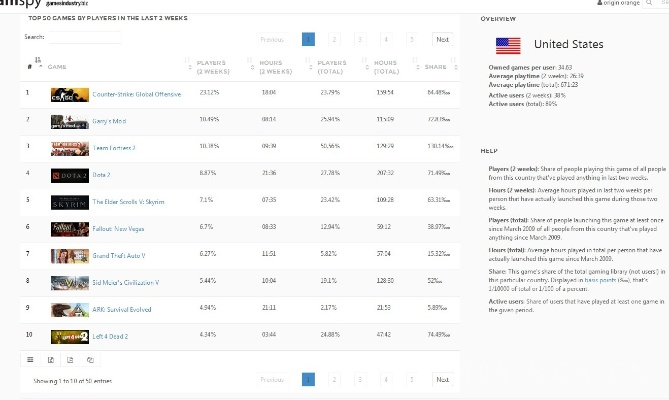
Task: Sort table by Share column
Action: point(435,67)
